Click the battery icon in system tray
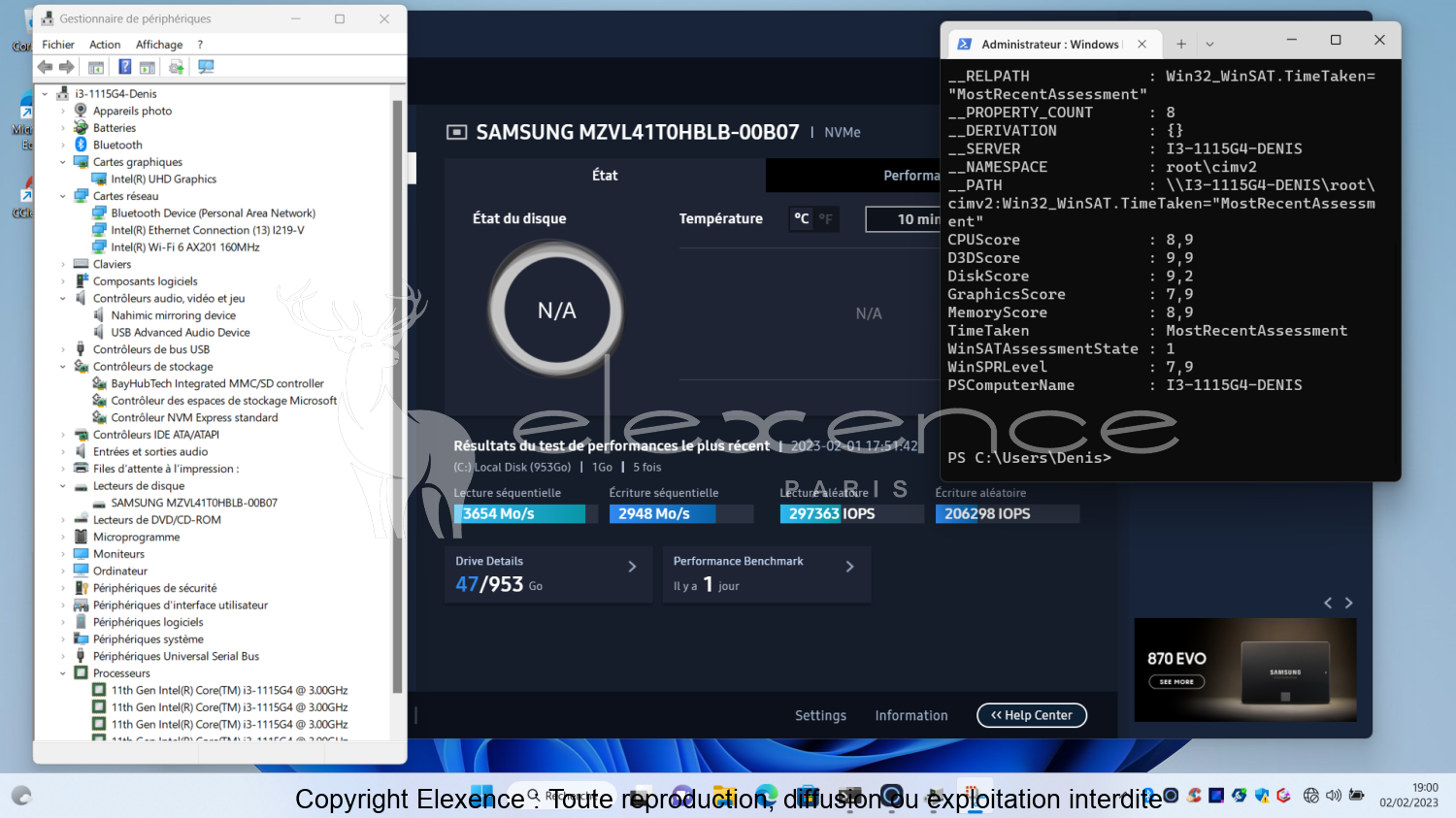This screenshot has height=818, width=1456. point(1357,796)
